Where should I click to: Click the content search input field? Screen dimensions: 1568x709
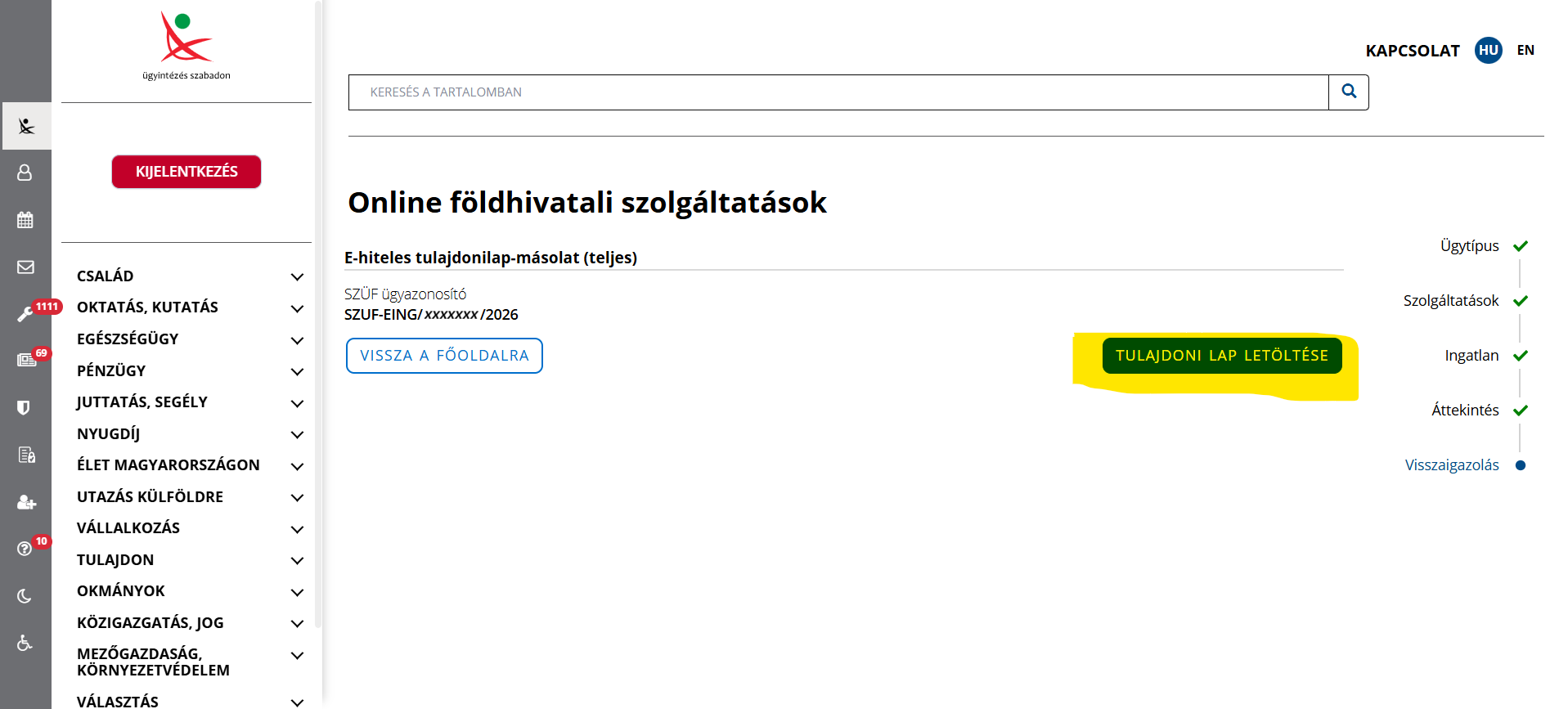[838, 92]
